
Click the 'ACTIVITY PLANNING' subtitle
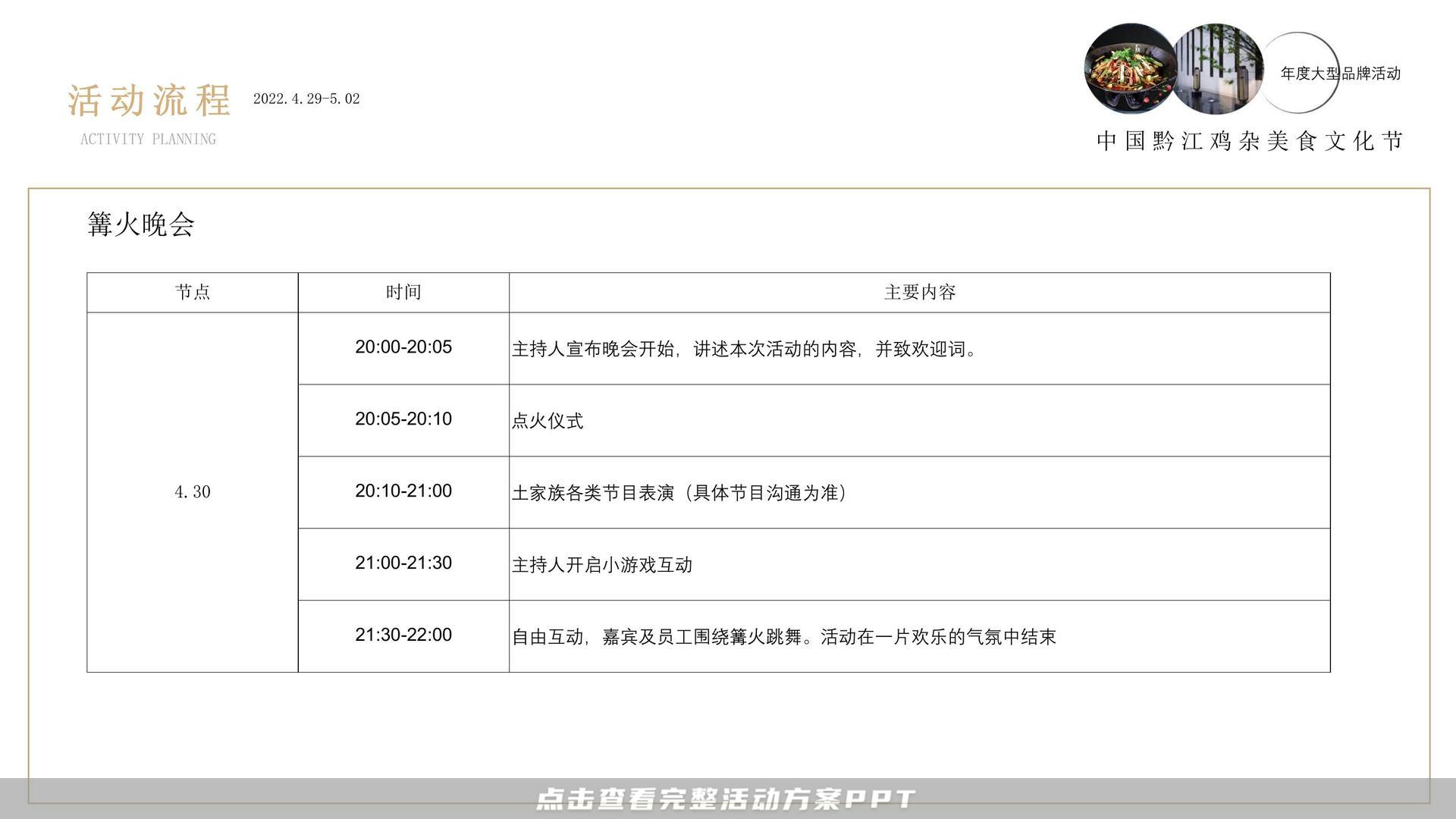(148, 139)
